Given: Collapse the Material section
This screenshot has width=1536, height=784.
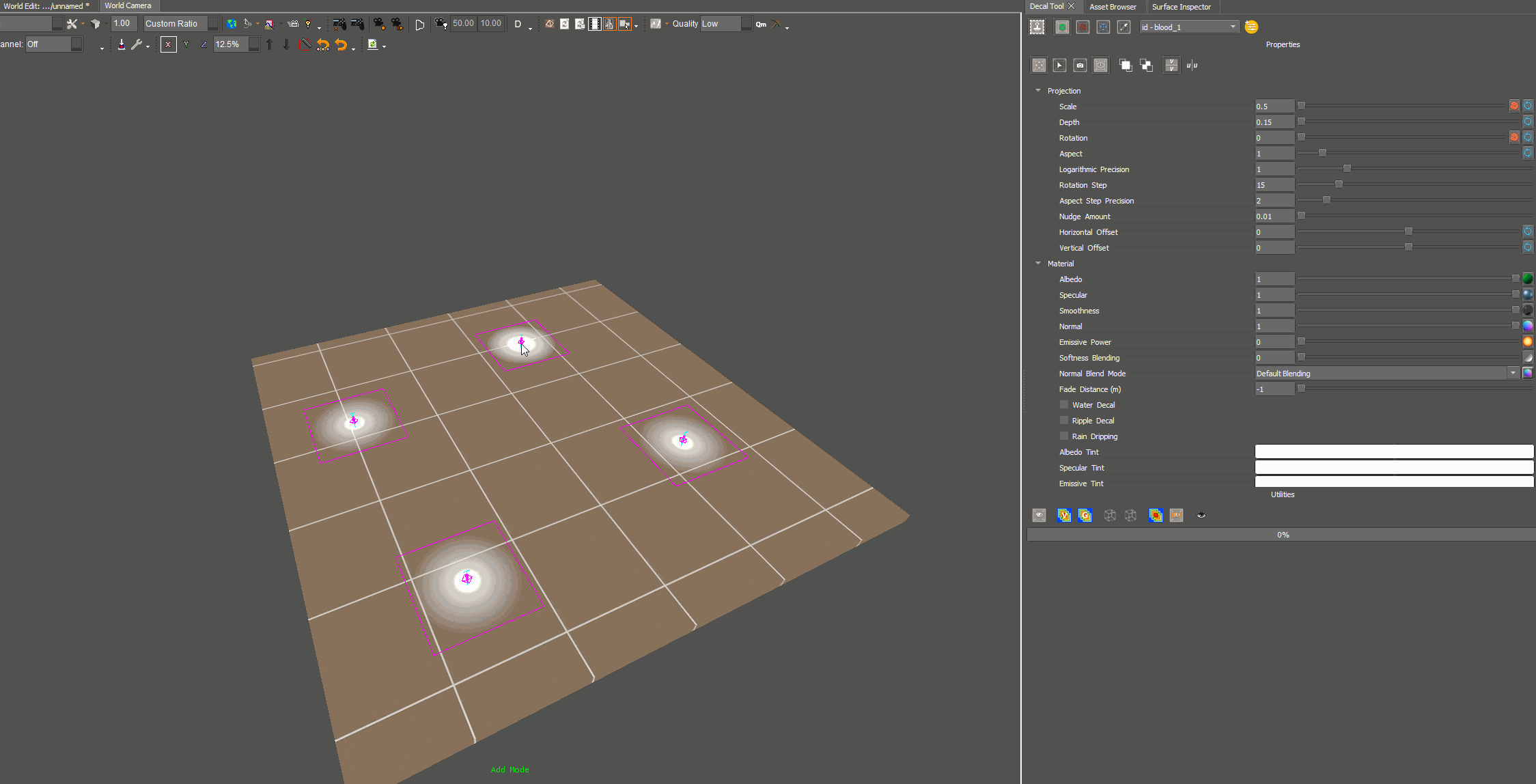Looking at the screenshot, I should (1038, 264).
